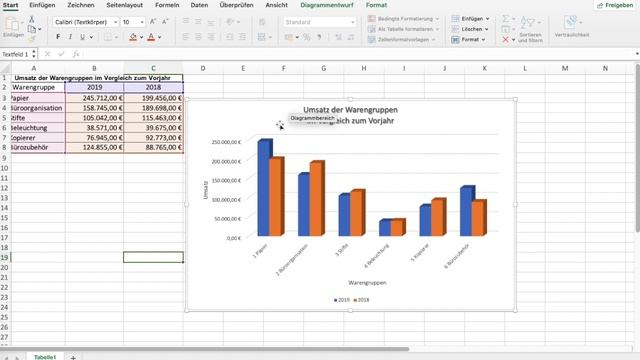Click the align left icon
This screenshot has height=360, width=640.
pos(186,37)
